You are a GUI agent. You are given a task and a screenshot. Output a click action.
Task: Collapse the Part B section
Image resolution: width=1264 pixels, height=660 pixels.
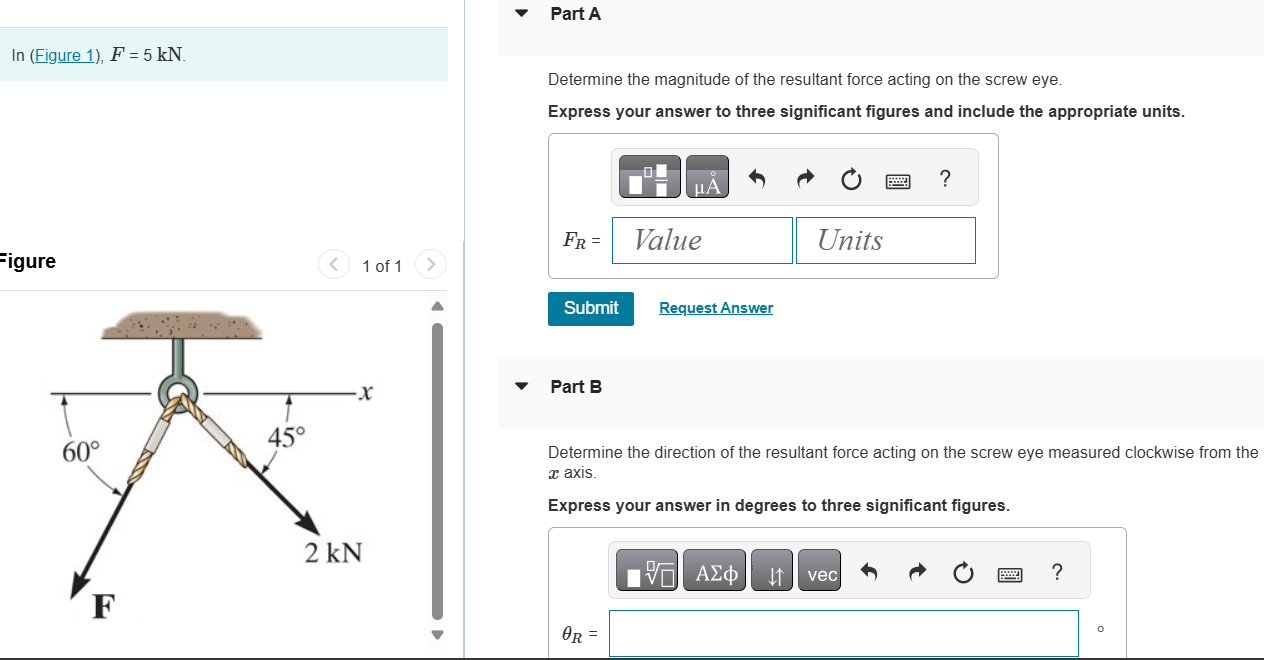click(520, 387)
